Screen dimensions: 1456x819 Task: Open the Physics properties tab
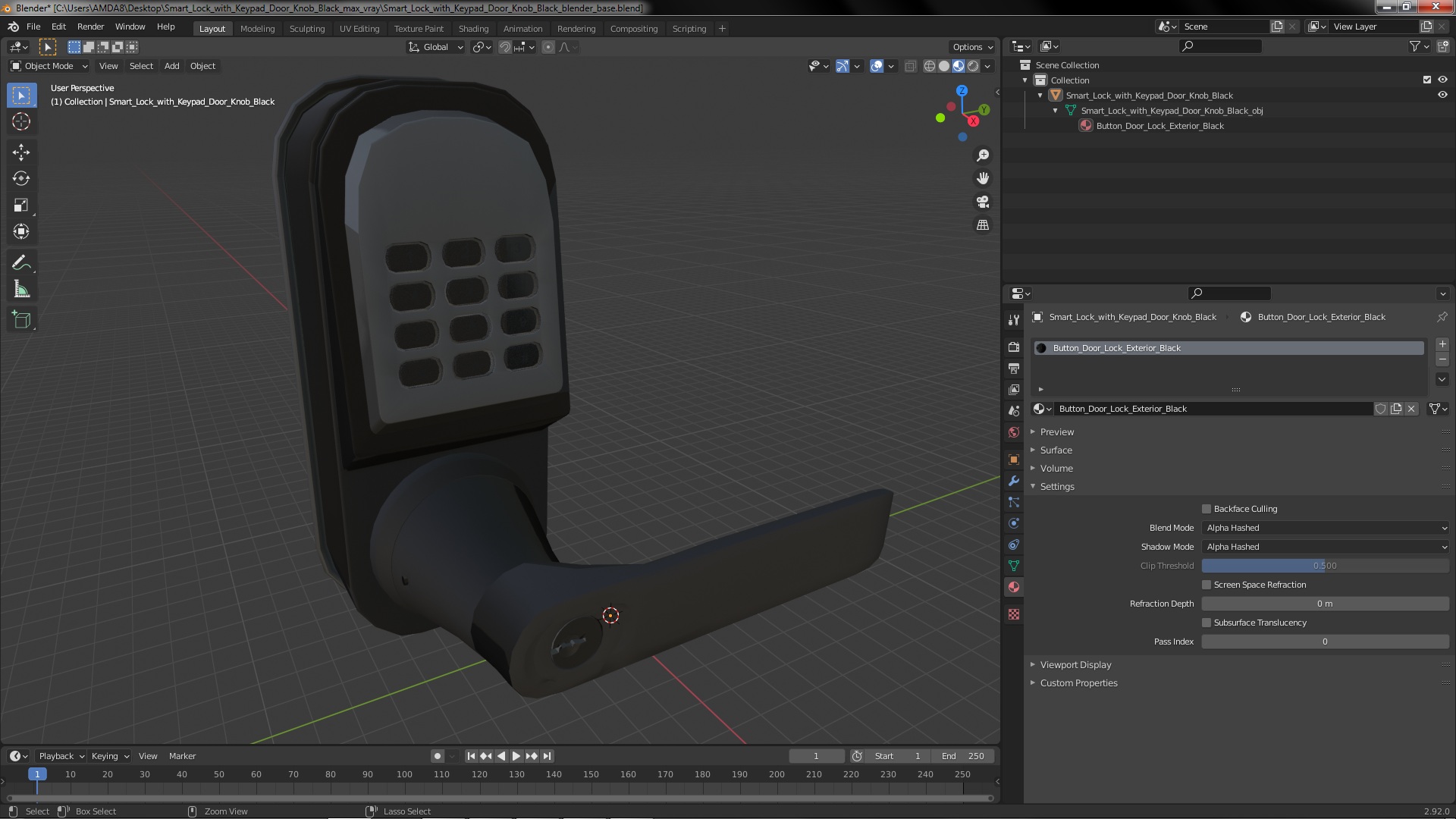[1014, 523]
